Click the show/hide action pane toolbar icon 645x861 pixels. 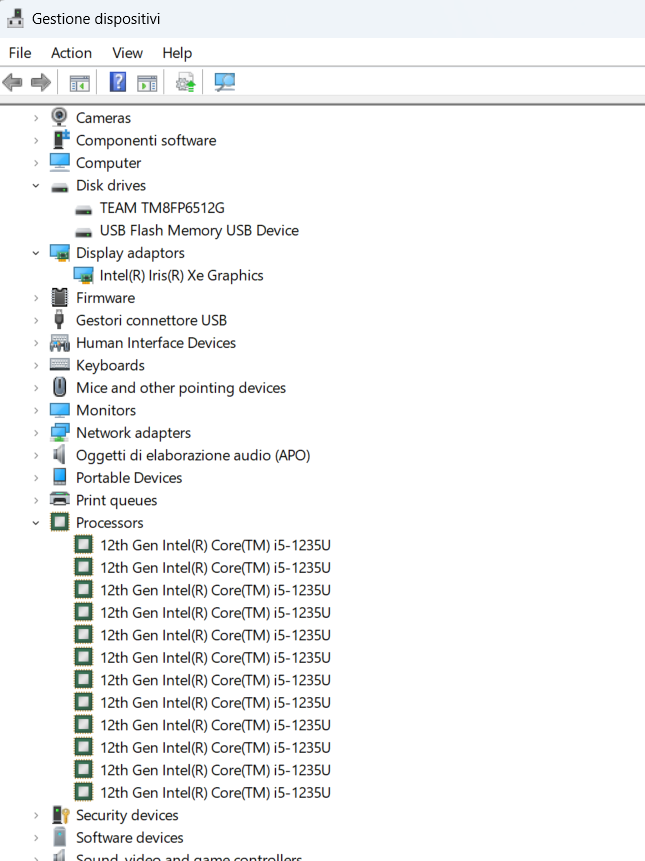(x=147, y=83)
